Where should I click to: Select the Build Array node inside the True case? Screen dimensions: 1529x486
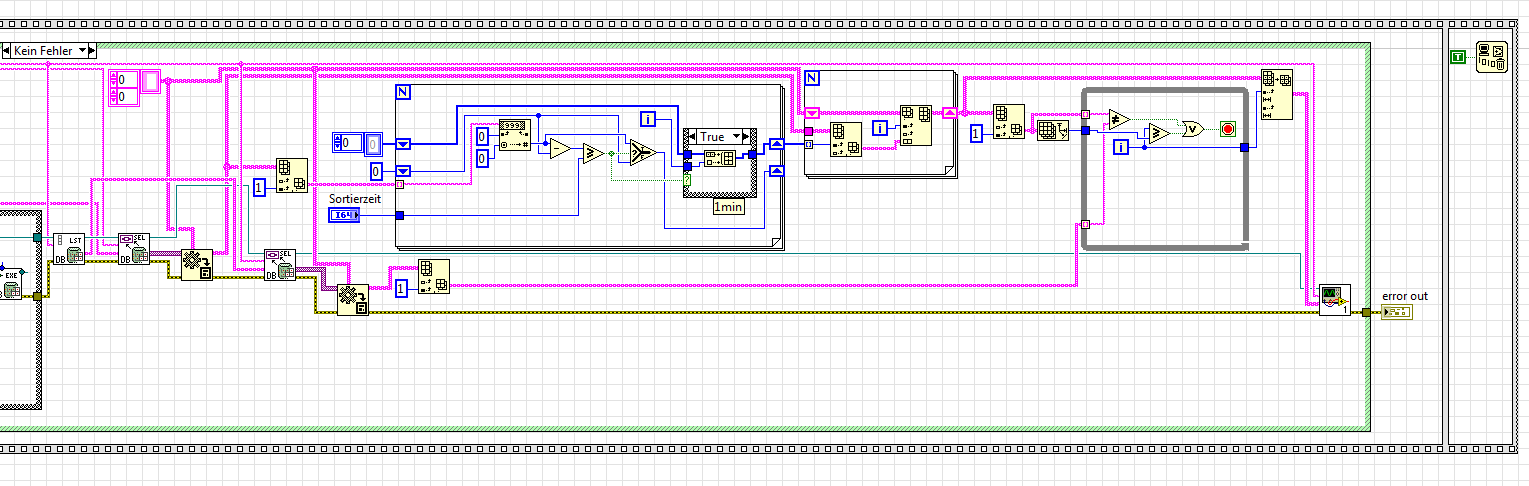pyautogui.click(x=719, y=158)
